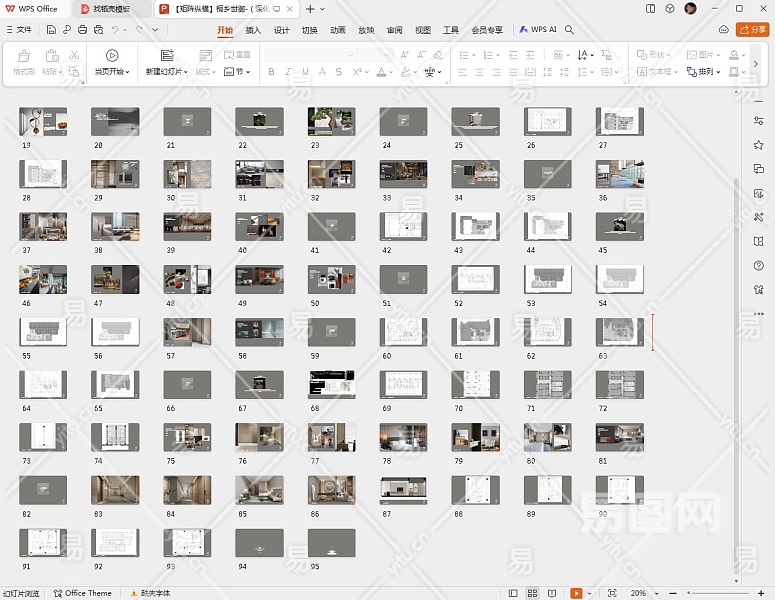This screenshot has width=775, height=600.
Task: Open the help icon in right sidebar
Action: coord(759,265)
